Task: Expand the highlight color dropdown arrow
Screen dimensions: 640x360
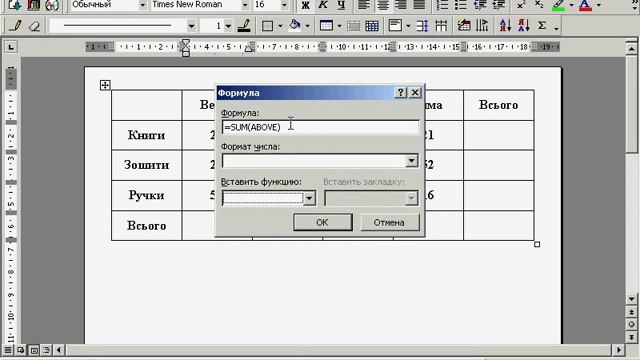Action: coord(571,5)
